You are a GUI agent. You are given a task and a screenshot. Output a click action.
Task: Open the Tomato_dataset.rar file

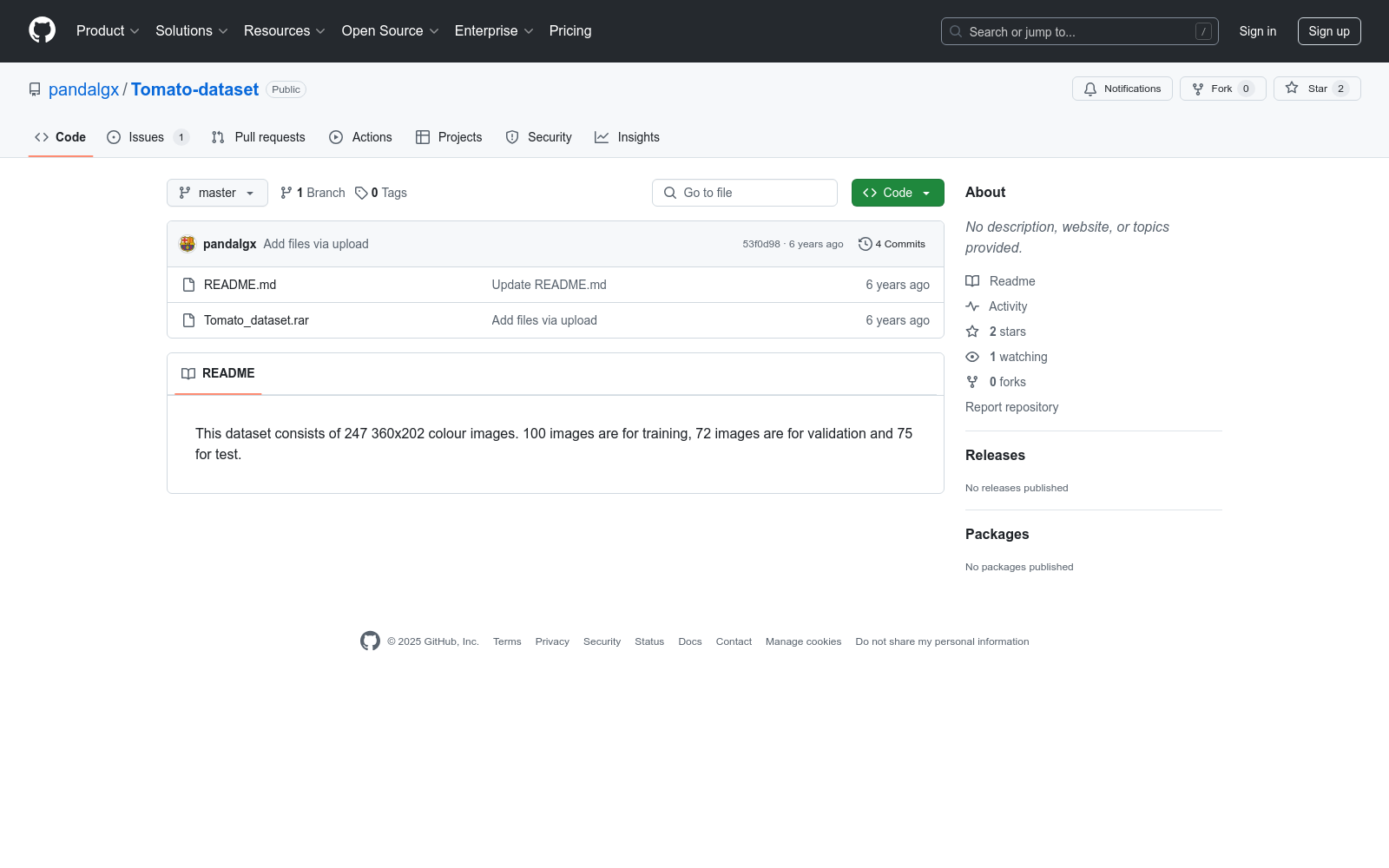(256, 320)
